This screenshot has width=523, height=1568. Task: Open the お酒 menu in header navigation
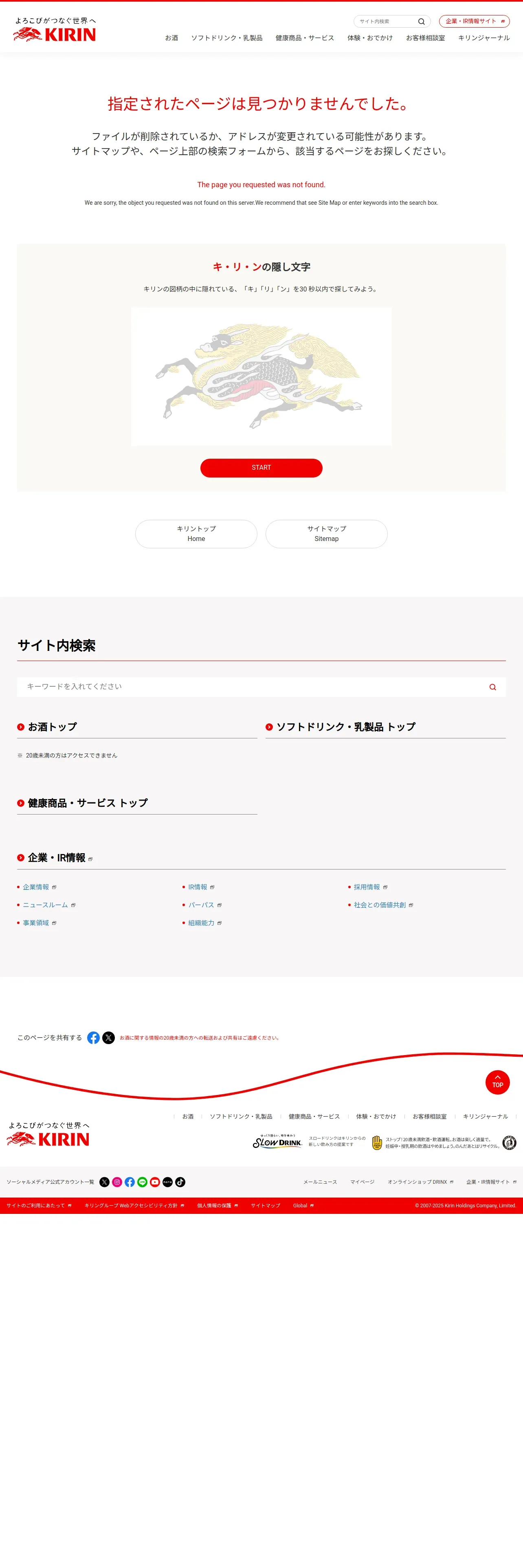point(172,38)
